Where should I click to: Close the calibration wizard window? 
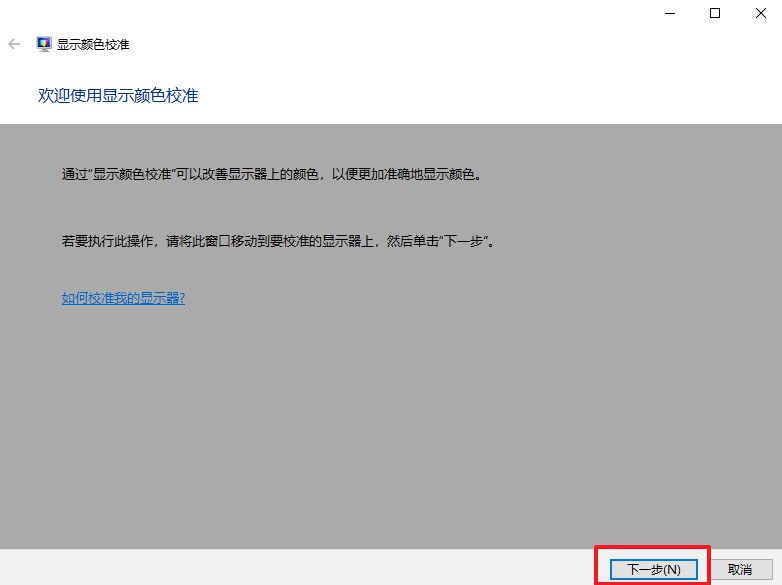coord(760,13)
